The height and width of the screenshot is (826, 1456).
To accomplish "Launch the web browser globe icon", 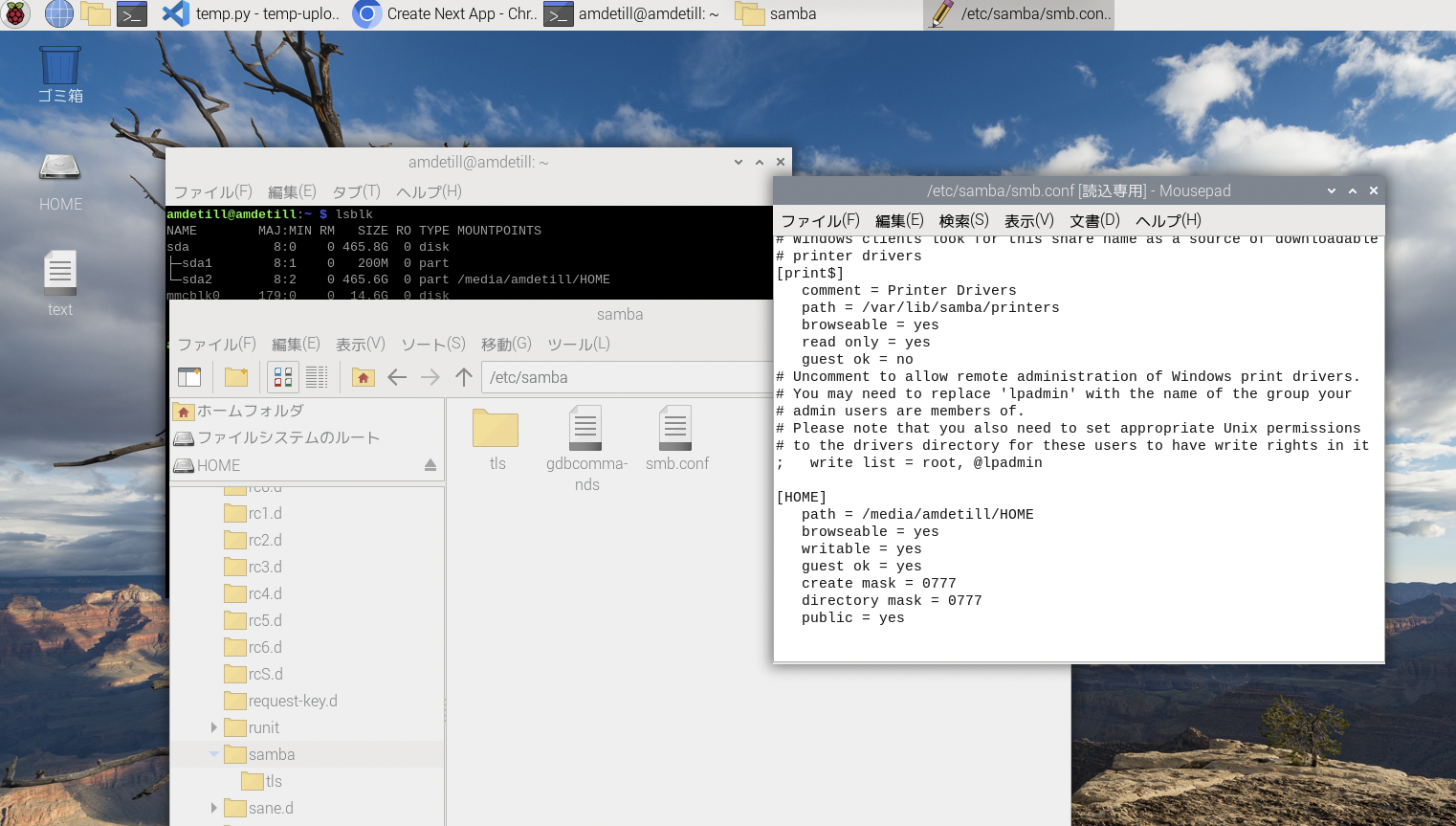I will click(59, 13).
